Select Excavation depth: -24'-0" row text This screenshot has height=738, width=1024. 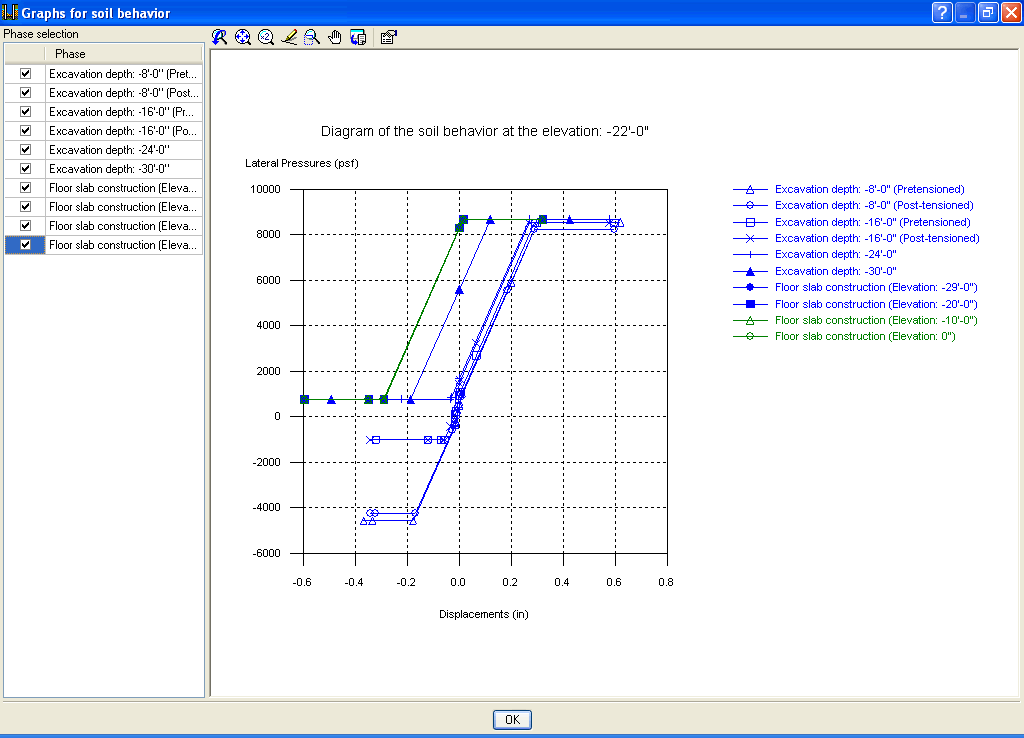pyautogui.click(x=109, y=150)
